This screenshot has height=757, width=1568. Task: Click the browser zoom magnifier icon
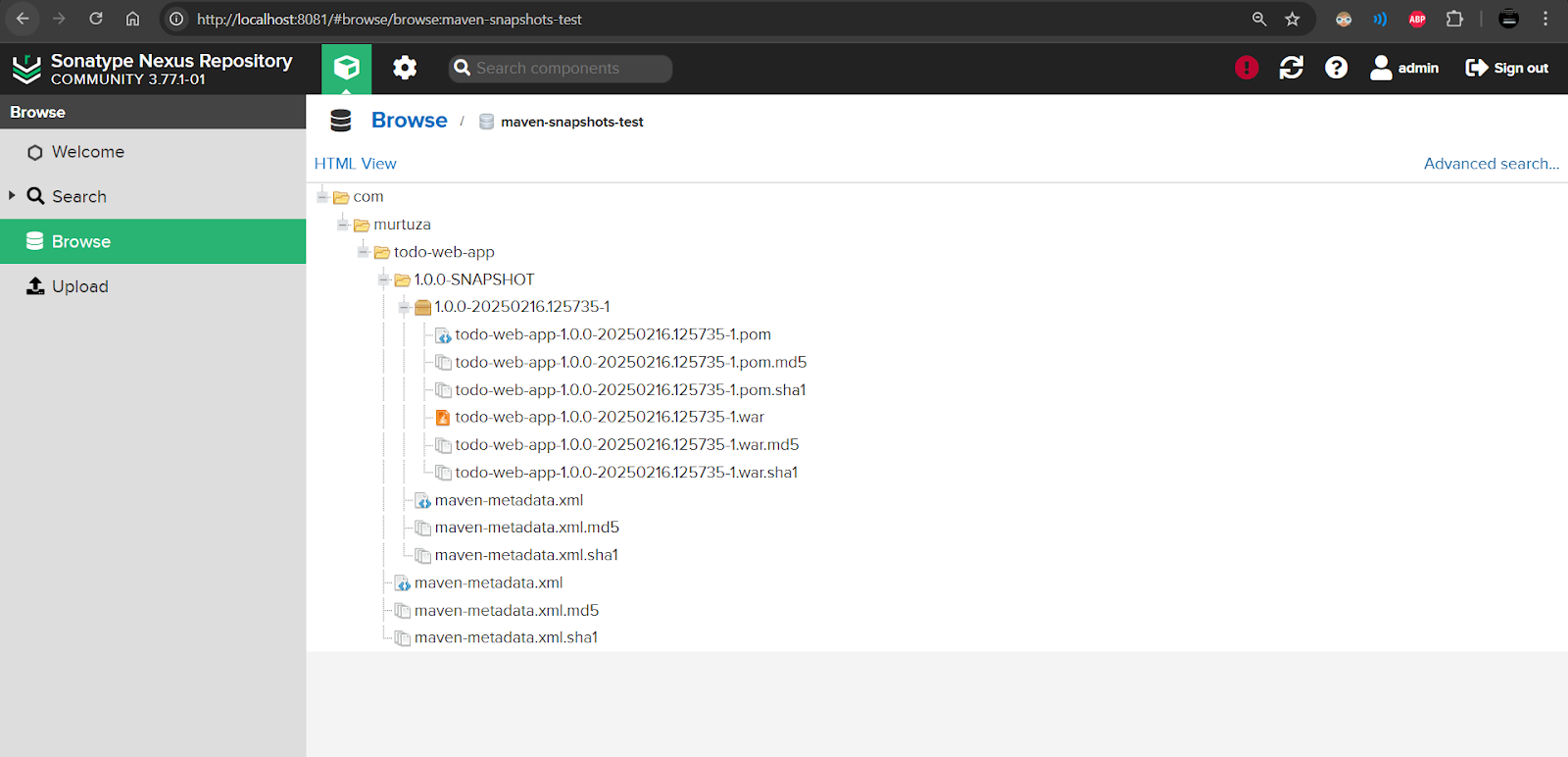pyautogui.click(x=1259, y=19)
